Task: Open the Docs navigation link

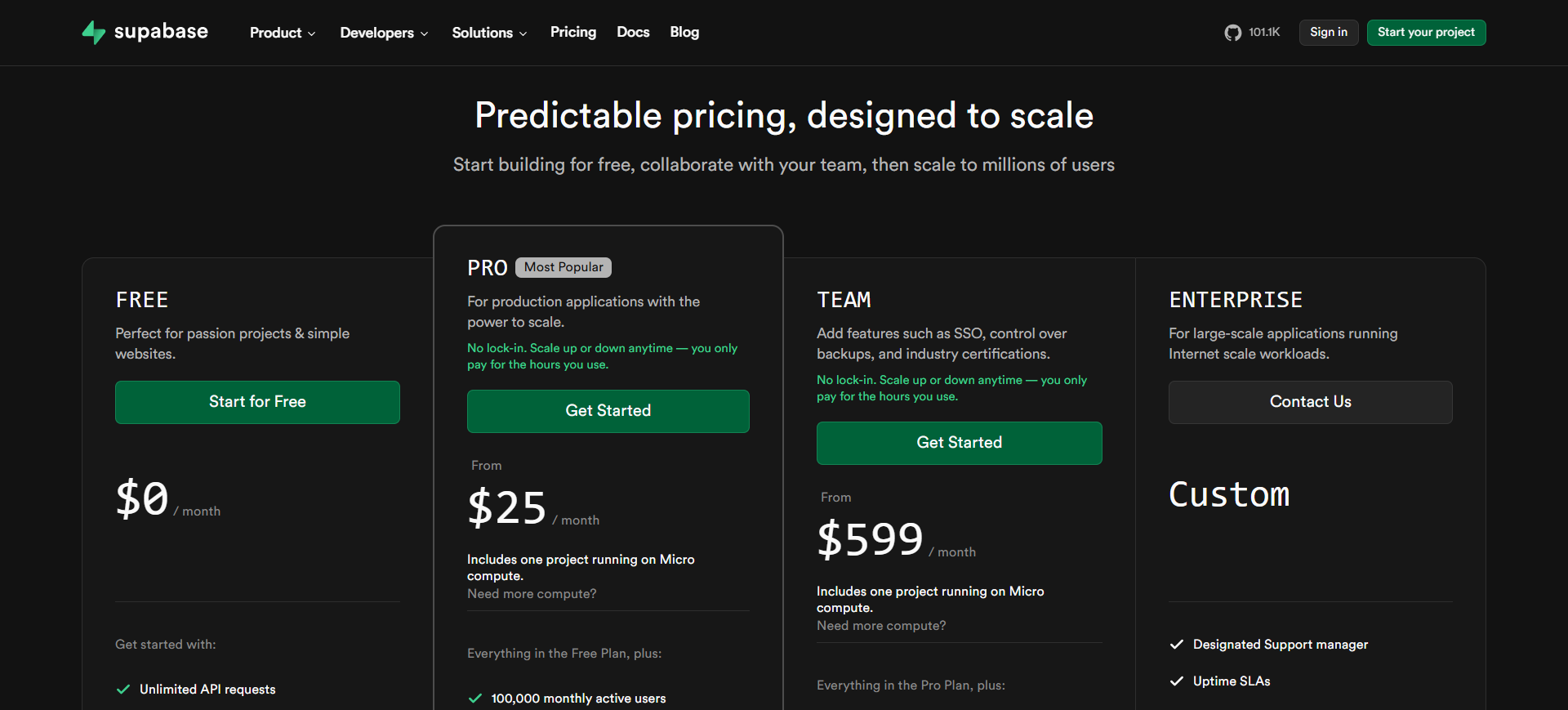Action: point(633,32)
